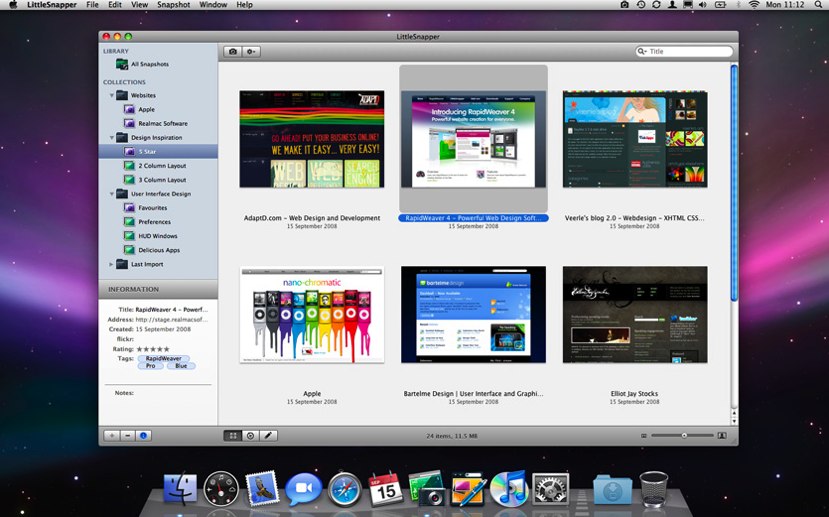Adjust the thumbnail size slider
This screenshot has height=517, width=829.
point(683,435)
